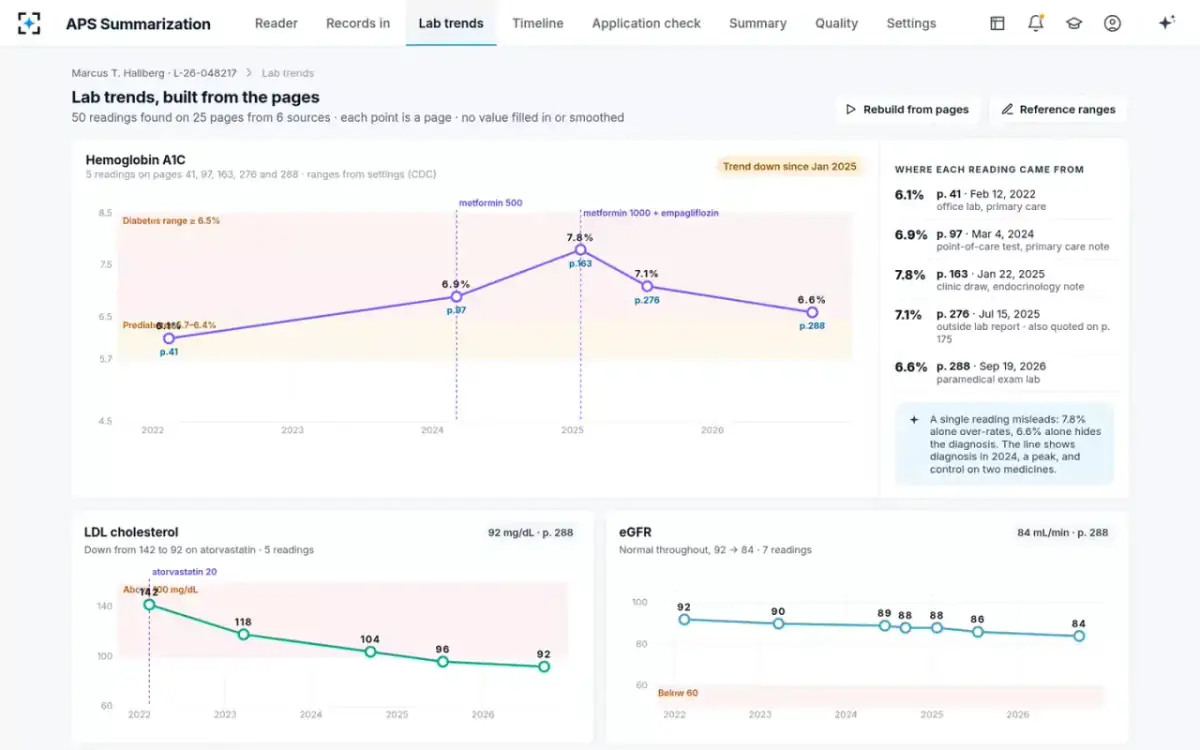
Task: Go to the Summary tab
Action: point(758,23)
